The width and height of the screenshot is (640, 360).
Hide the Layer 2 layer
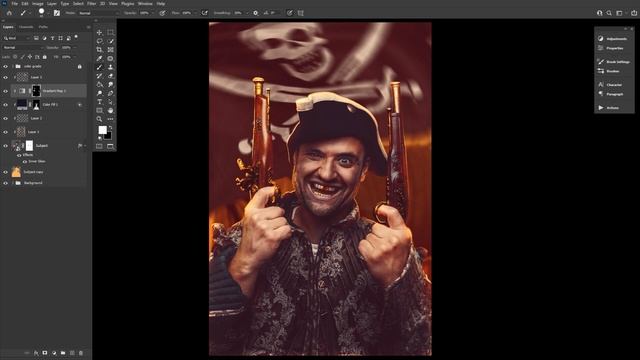tap(5, 118)
